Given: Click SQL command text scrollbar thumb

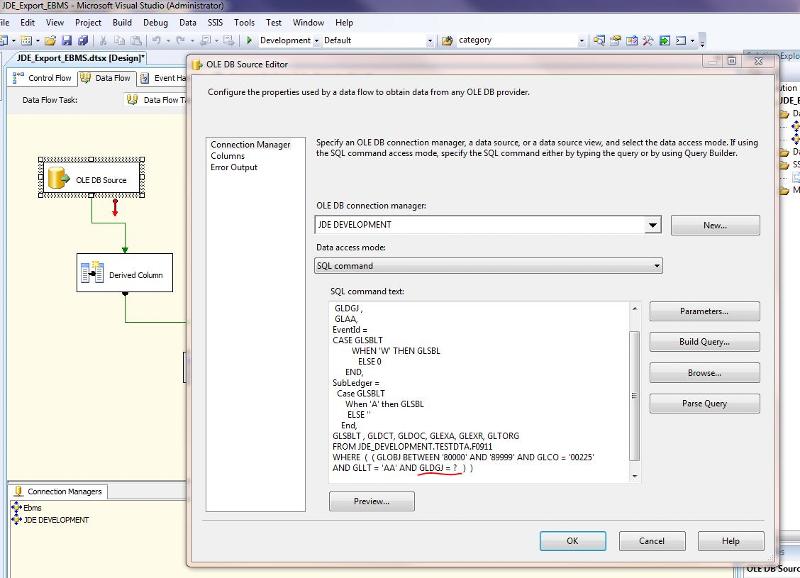Looking at the screenshot, I should 634,395.
